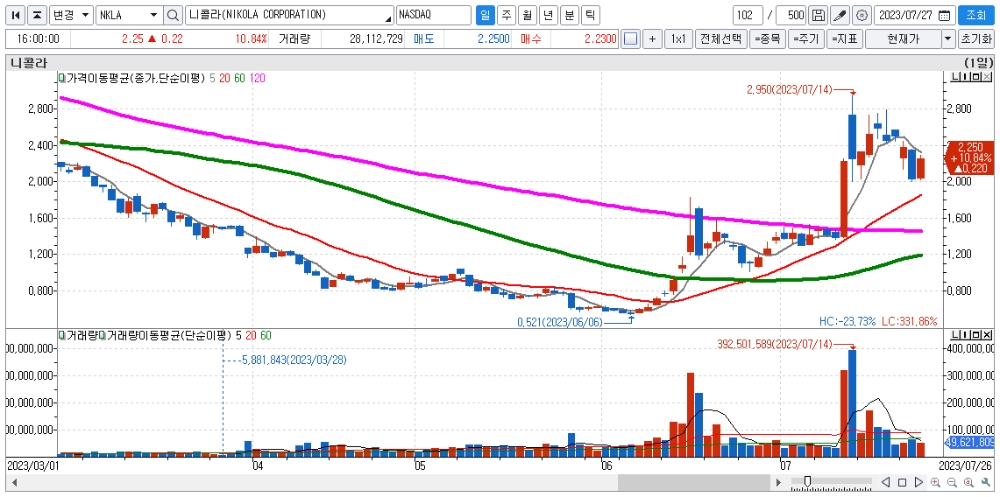
Task: Click the blue volume tag 49,621,809
Action: point(968,441)
